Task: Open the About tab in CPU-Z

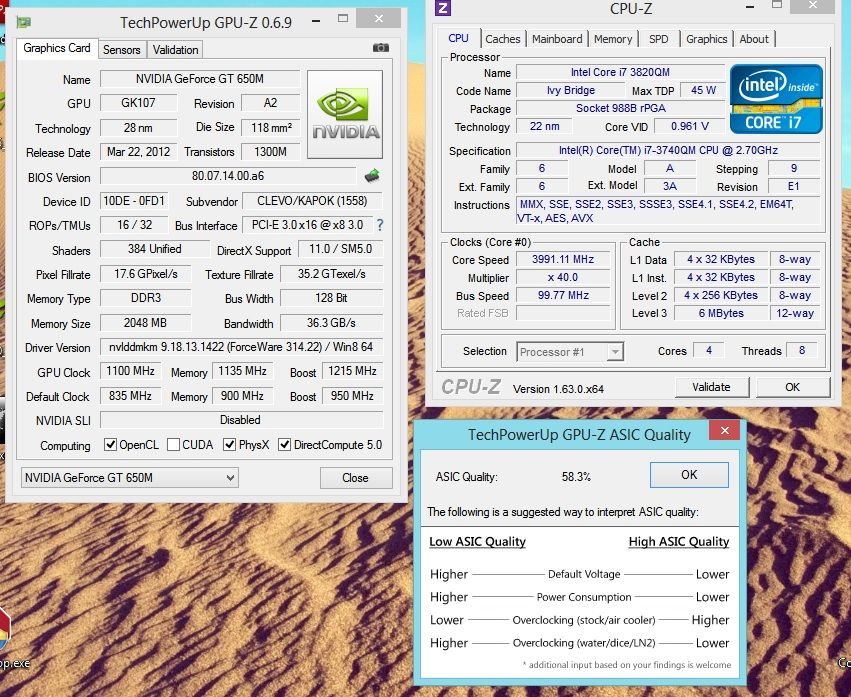Action: coord(754,39)
